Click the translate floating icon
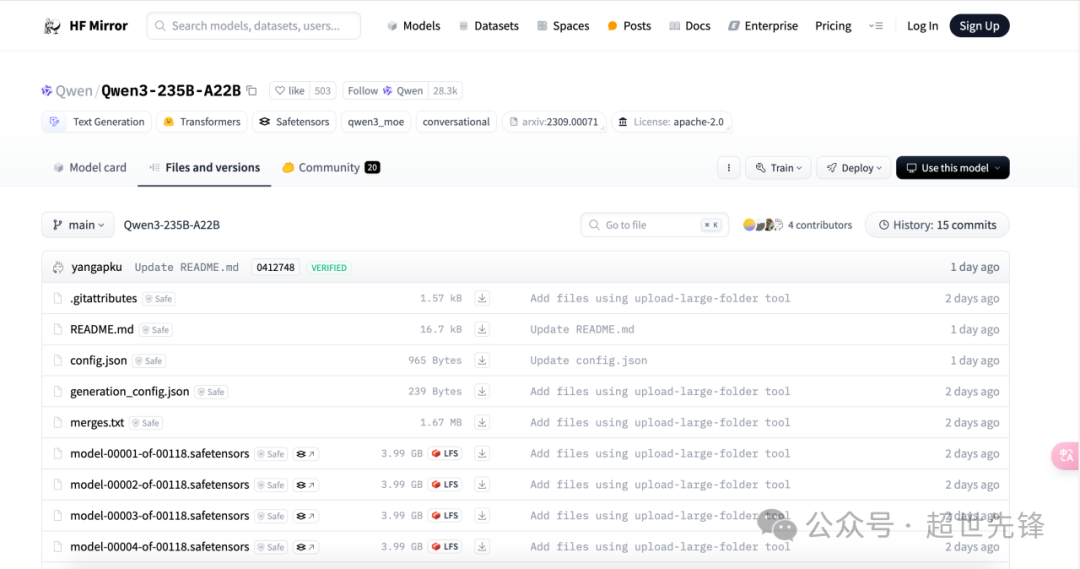This screenshot has width=1080, height=569. click(x=1066, y=455)
